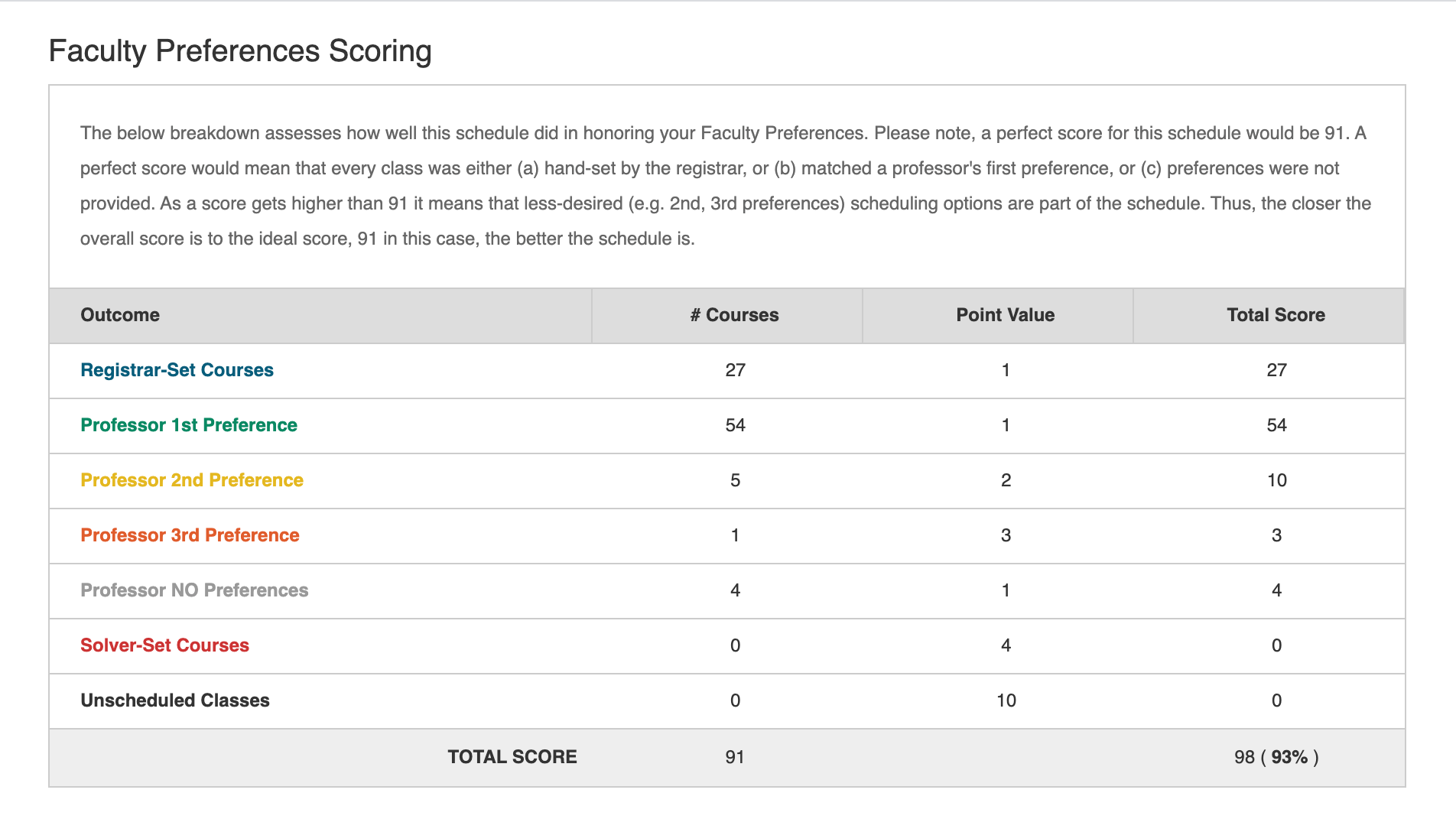
Task: Open the Professor NO Preferences link
Action: pyautogui.click(x=194, y=590)
